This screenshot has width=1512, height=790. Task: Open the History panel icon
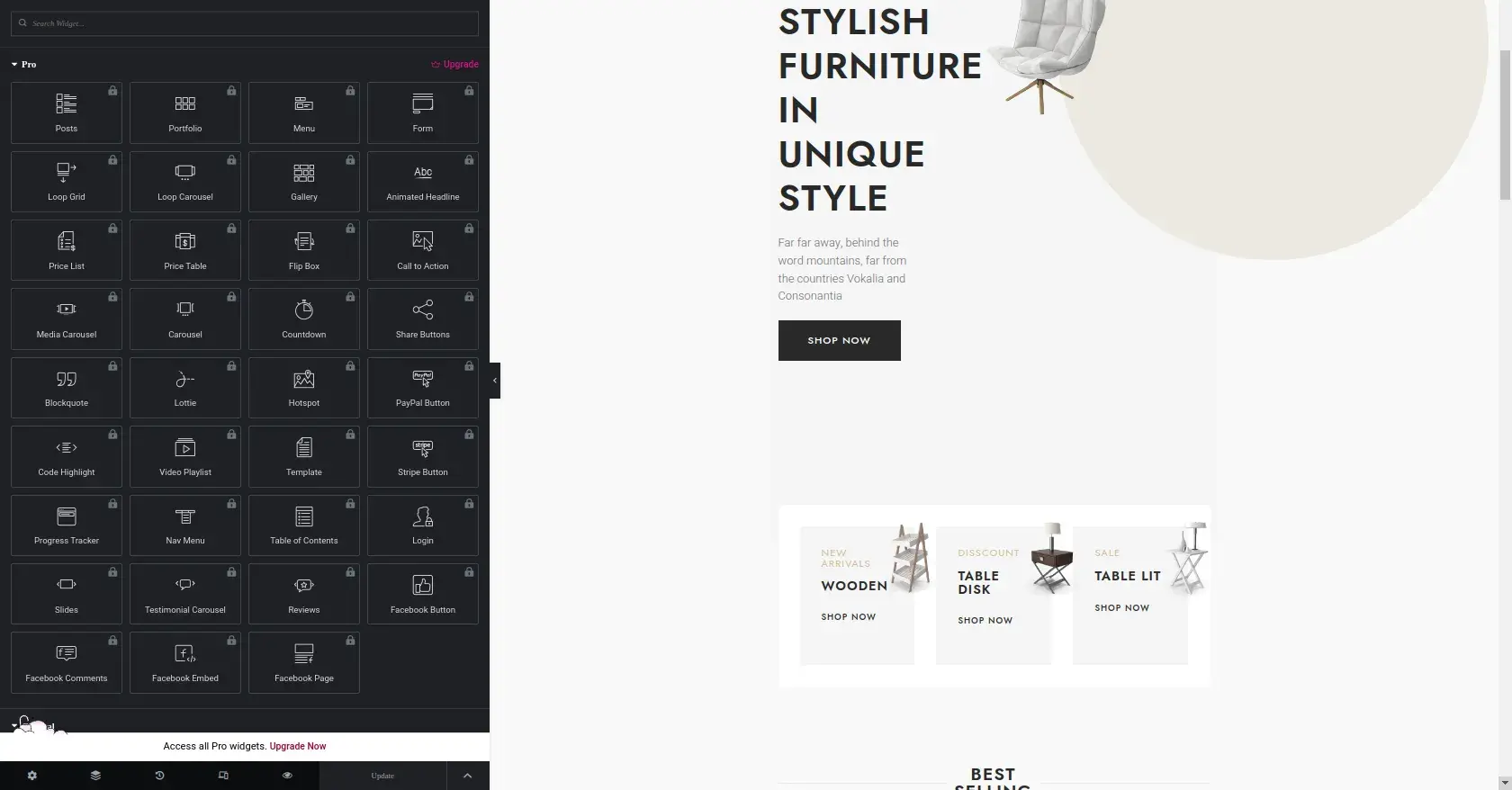pyautogui.click(x=159, y=776)
